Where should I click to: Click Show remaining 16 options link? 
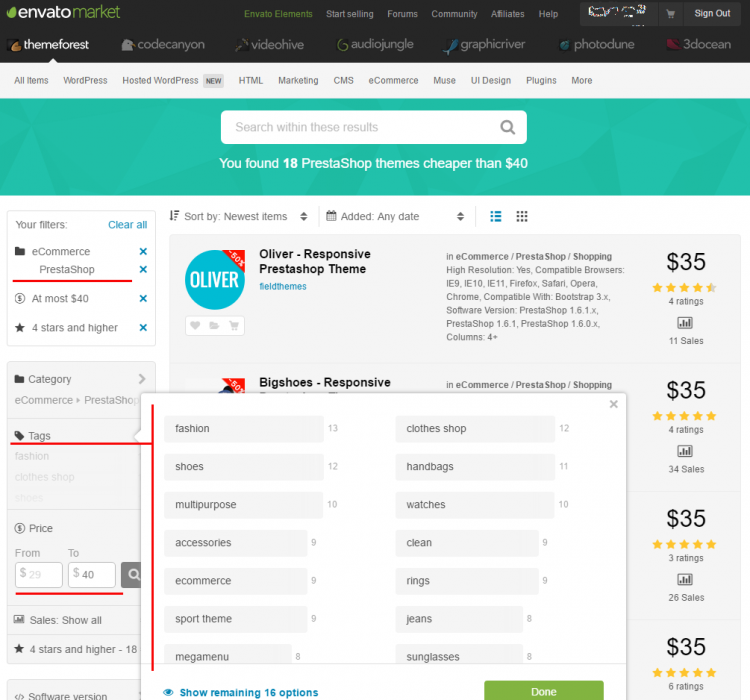pyautogui.click(x=248, y=692)
